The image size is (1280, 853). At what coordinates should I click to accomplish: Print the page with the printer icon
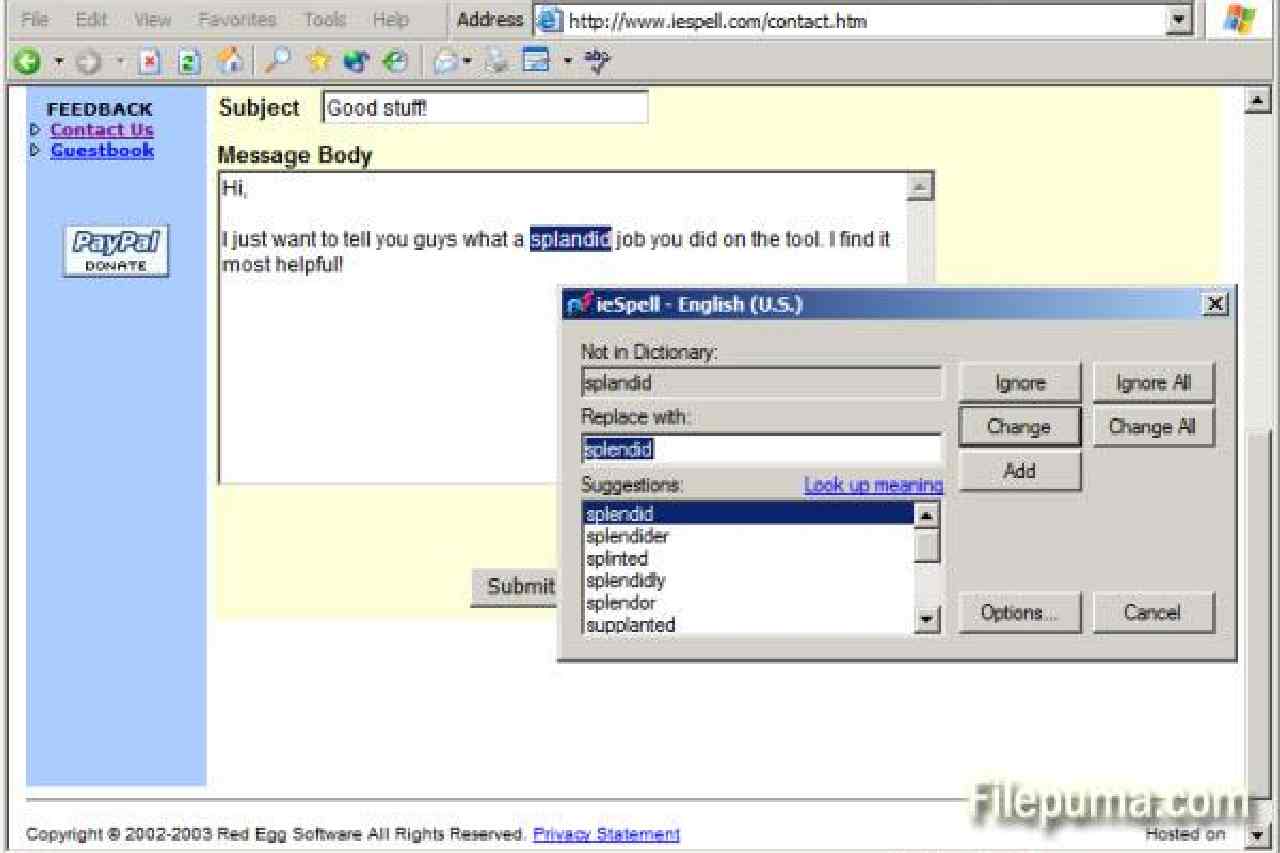pos(498,62)
